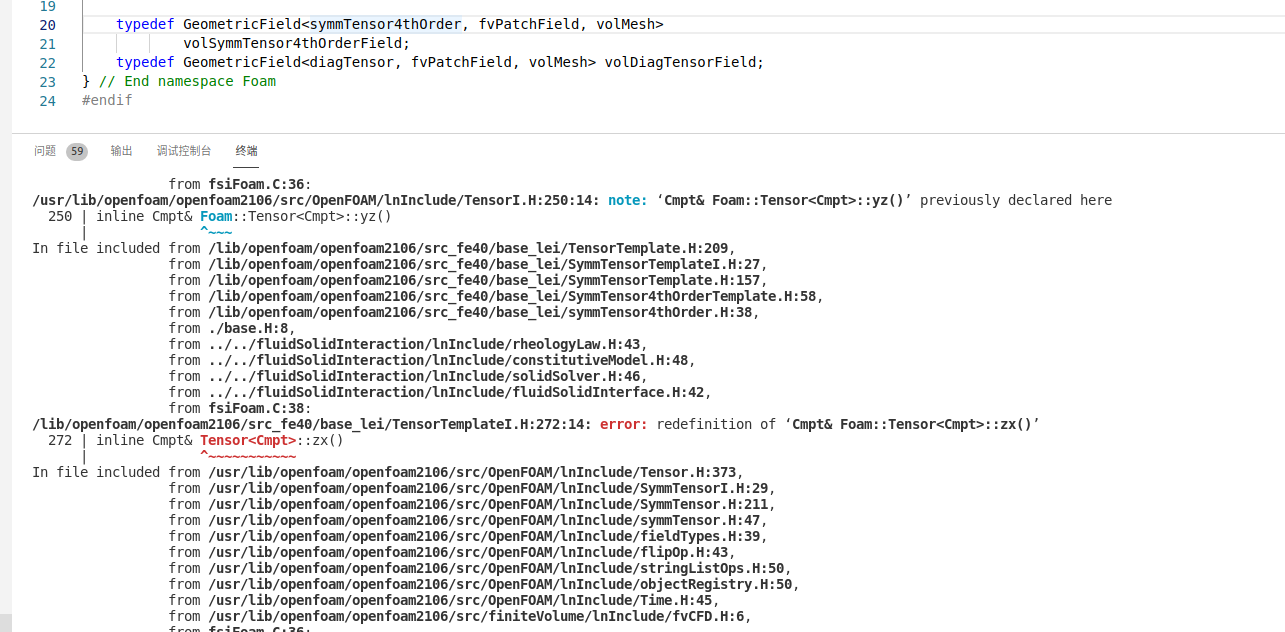The height and width of the screenshot is (632, 1285).
Task: Click the '#endif' directive on line 24
Action: (x=107, y=100)
